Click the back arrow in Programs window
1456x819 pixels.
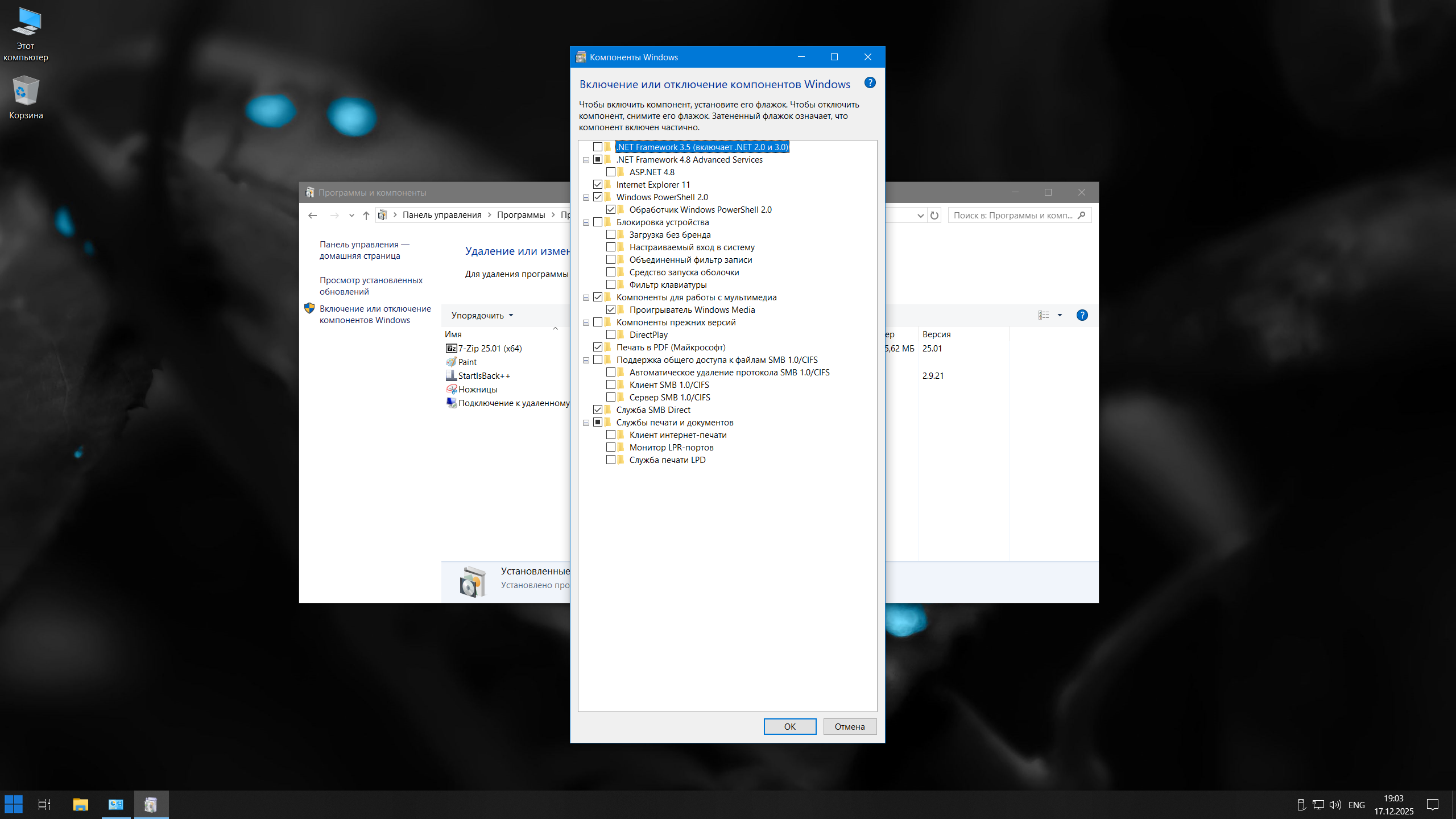click(312, 216)
